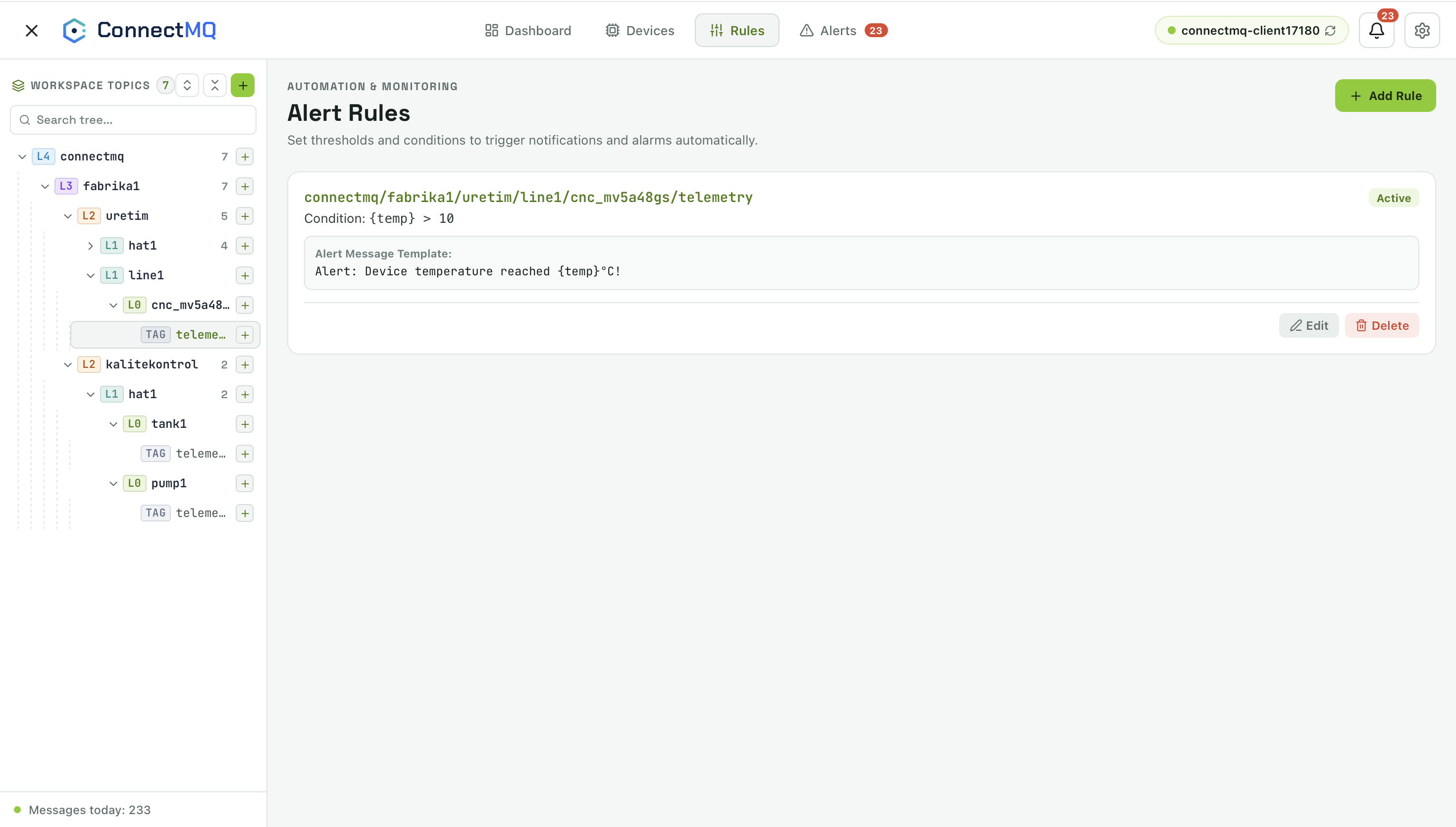Screen dimensions: 1456x827
Task: Focus the Search tree input
Action: pyautogui.click(x=133, y=120)
